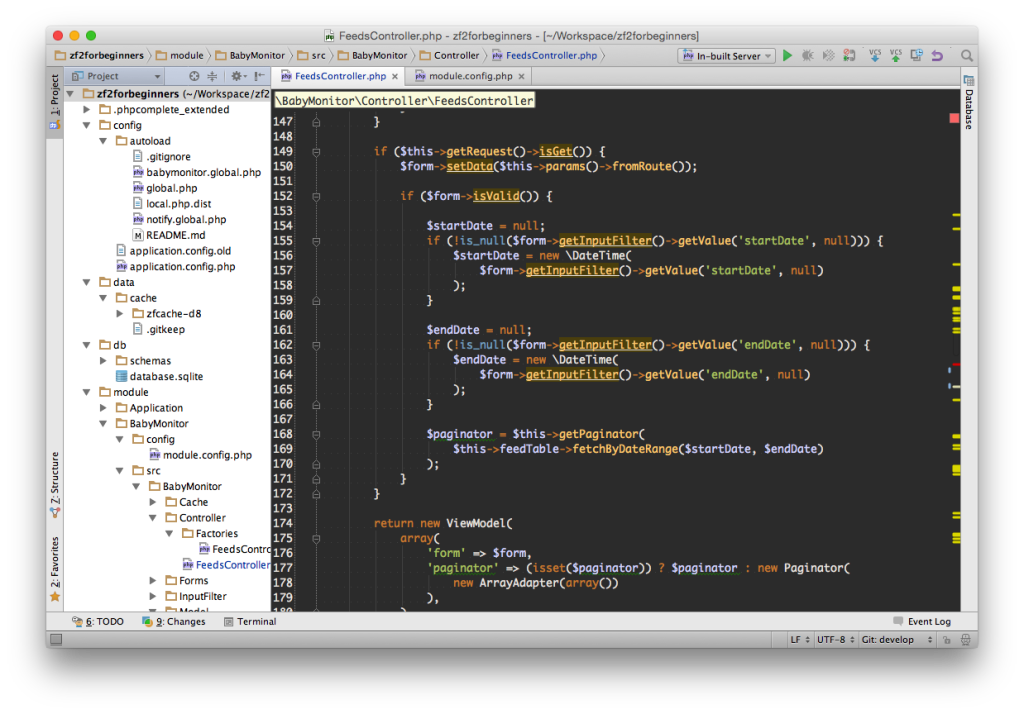Click Scroll from Source target icon

194,76
